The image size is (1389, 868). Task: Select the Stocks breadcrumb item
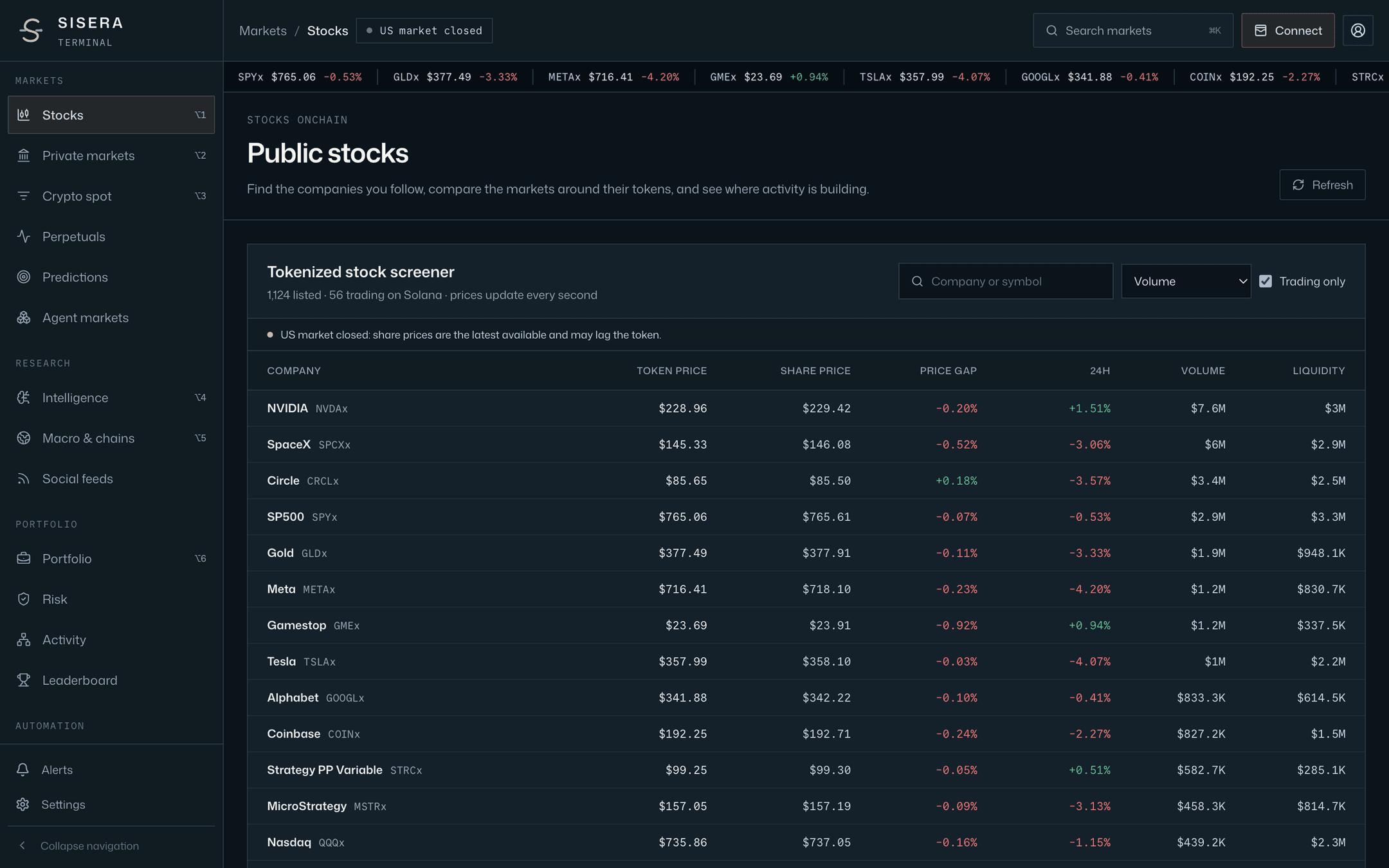(327, 30)
